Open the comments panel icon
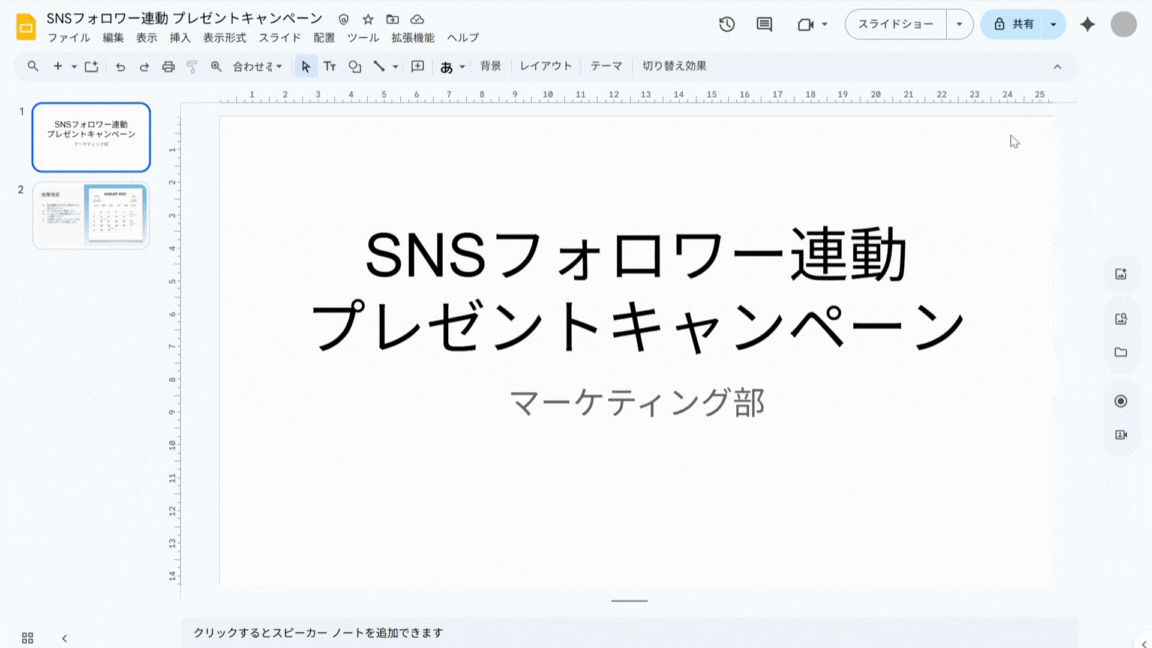Screen dimensions: 1152x648 (x=764, y=24)
